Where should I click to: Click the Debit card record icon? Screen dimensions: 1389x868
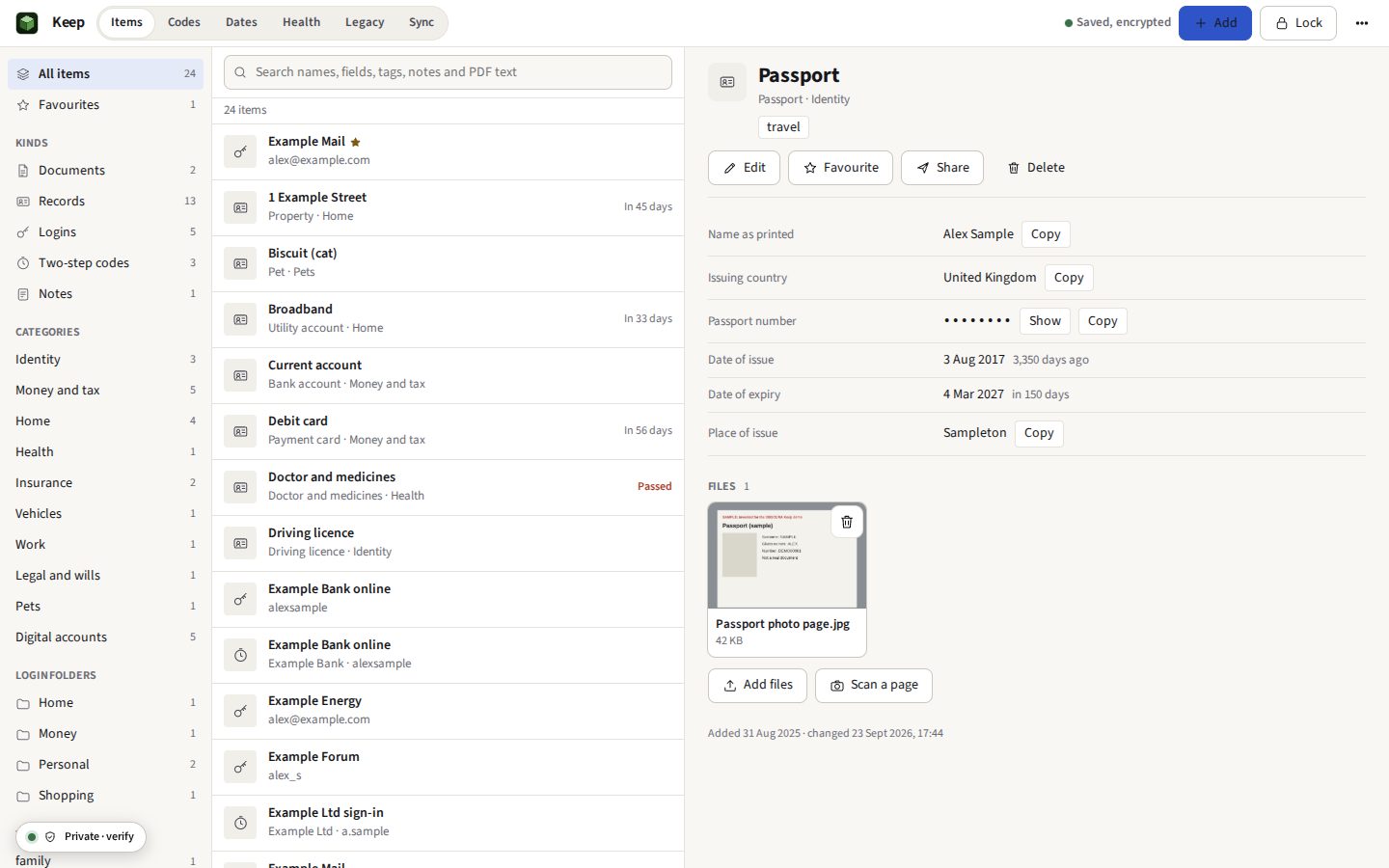[x=241, y=431]
